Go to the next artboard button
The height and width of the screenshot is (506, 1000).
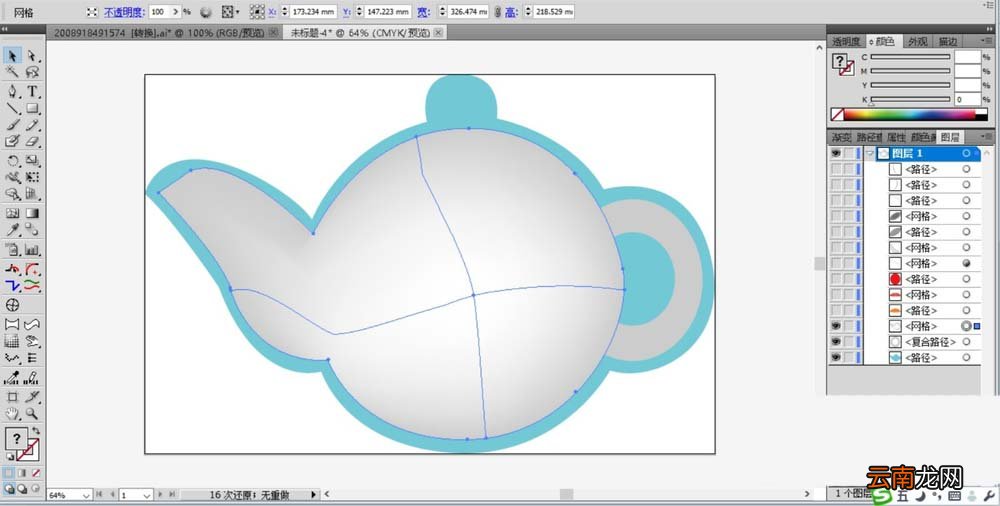click(160, 495)
